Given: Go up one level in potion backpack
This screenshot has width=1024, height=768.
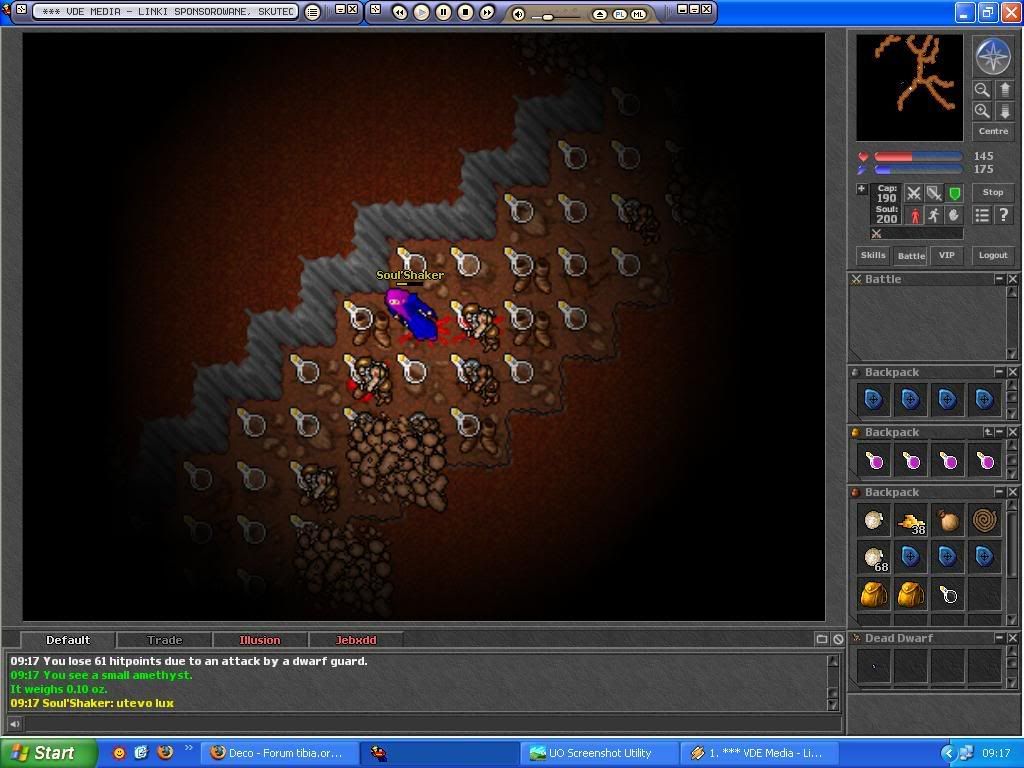Looking at the screenshot, I should (988, 432).
